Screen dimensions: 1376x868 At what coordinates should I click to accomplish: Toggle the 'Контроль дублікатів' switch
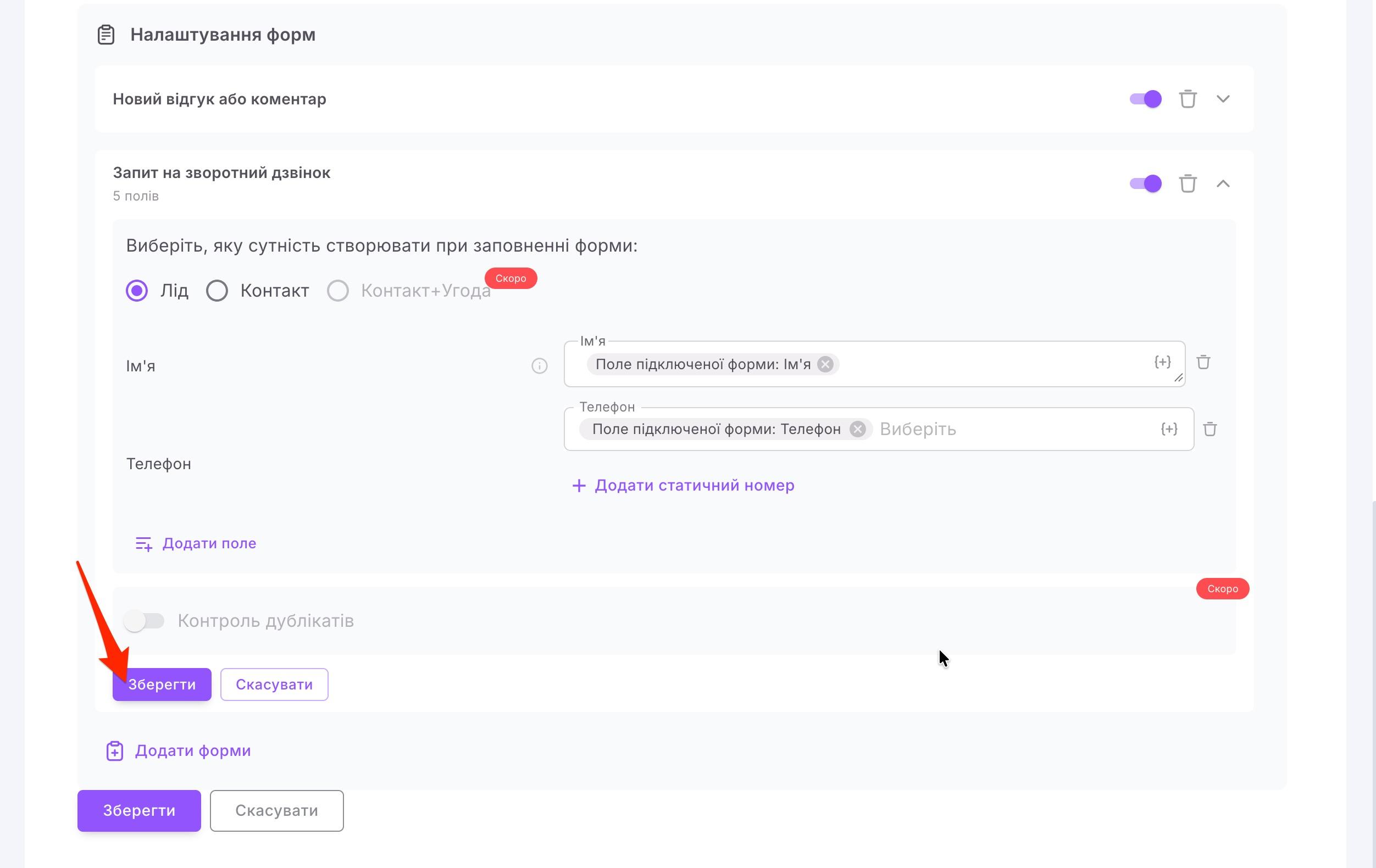(143, 621)
